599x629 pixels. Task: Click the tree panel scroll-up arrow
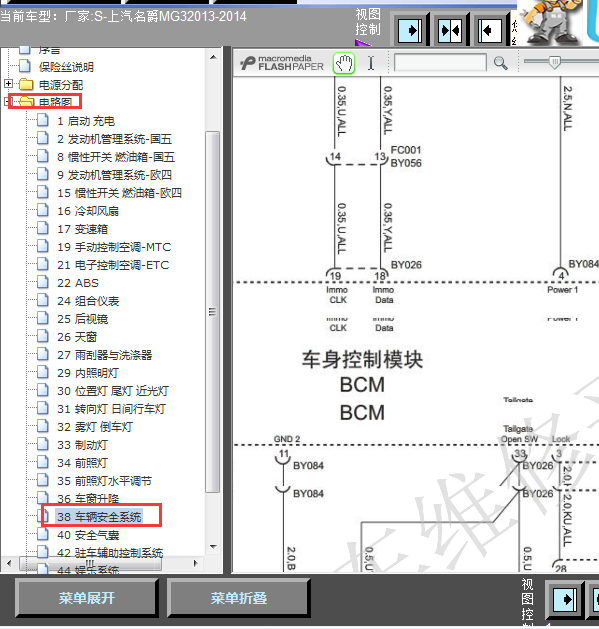click(x=213, y=57)
